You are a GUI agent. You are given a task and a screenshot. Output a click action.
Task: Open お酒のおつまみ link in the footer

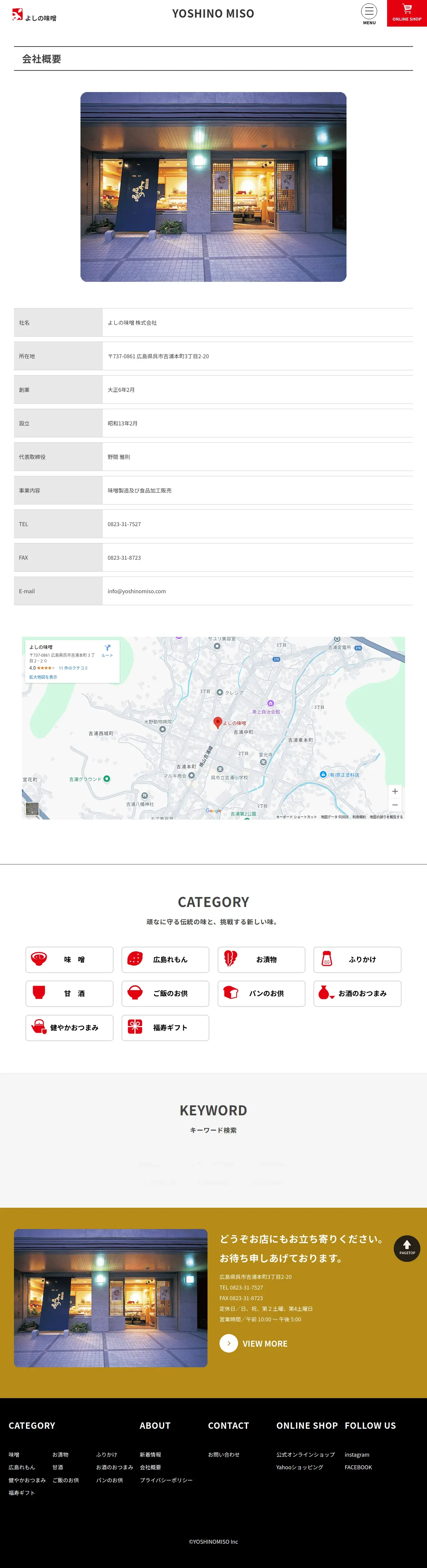[x=114, y=1467]
